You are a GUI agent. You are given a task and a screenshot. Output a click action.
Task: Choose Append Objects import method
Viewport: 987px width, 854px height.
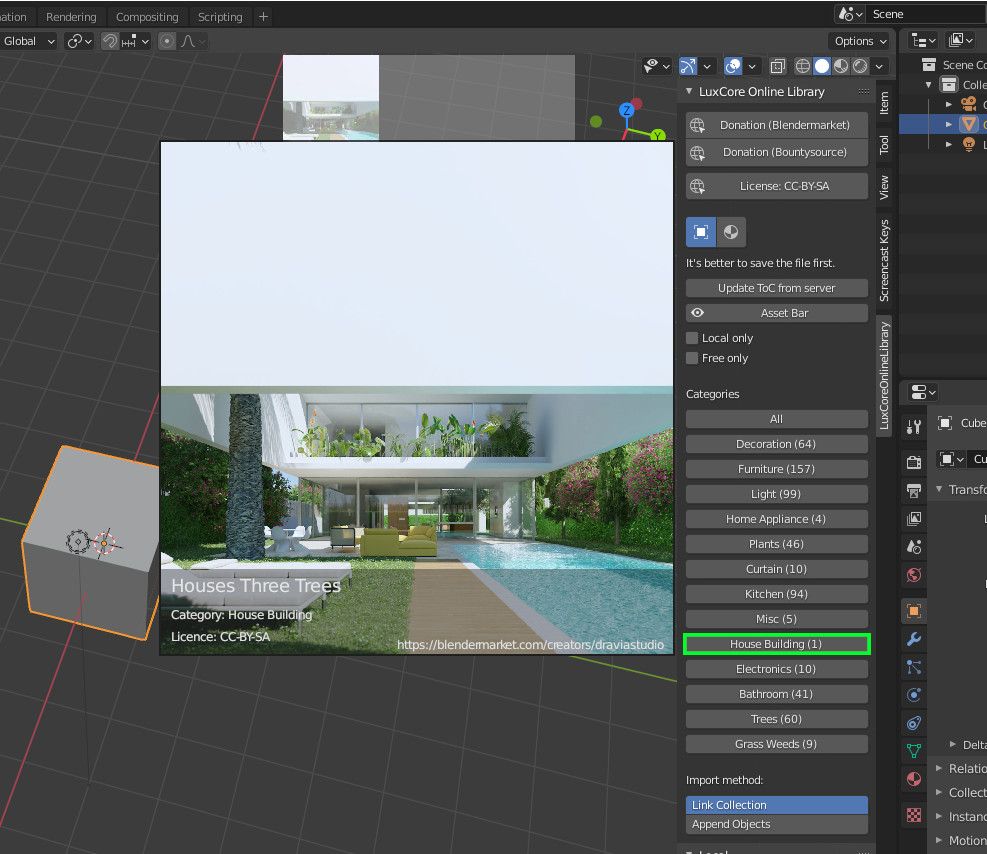pos(776,824)
